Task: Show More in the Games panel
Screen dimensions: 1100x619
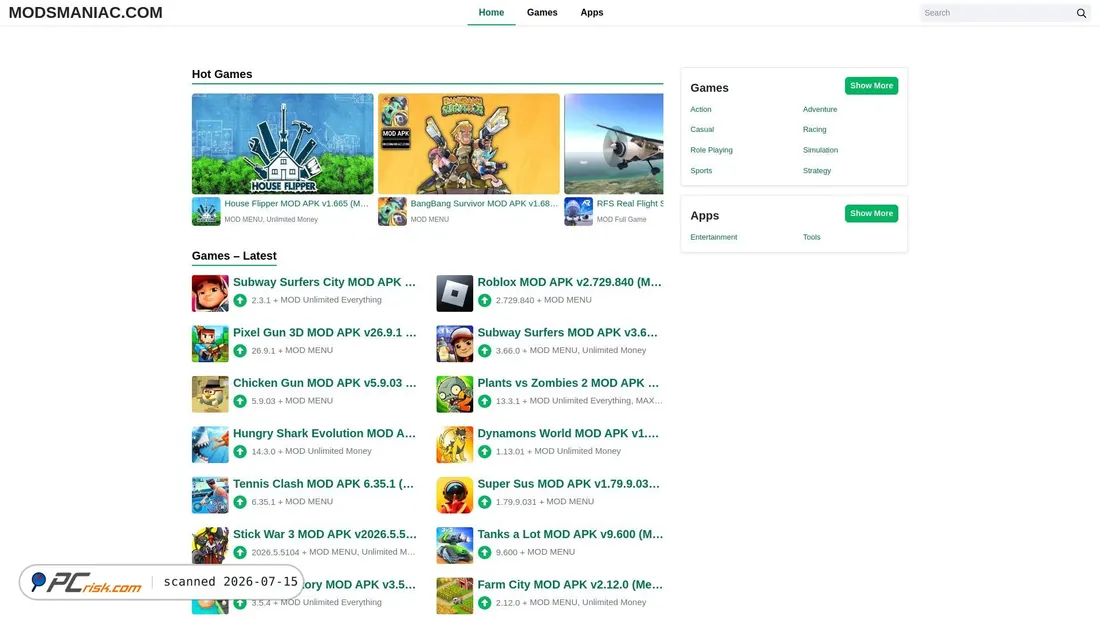Action: pos(871,86)
